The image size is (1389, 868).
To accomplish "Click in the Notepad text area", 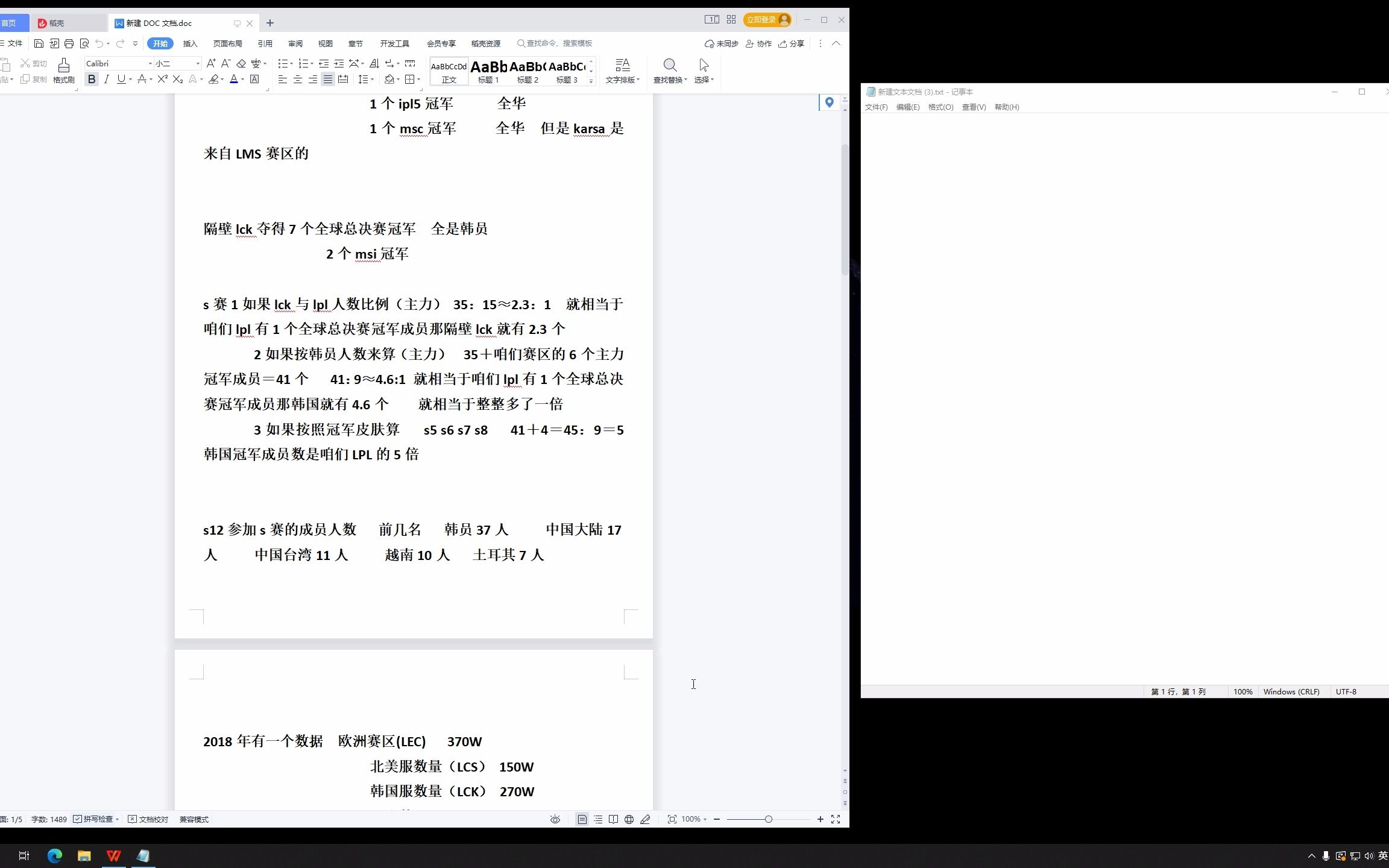I will (x=1125, y=398).
